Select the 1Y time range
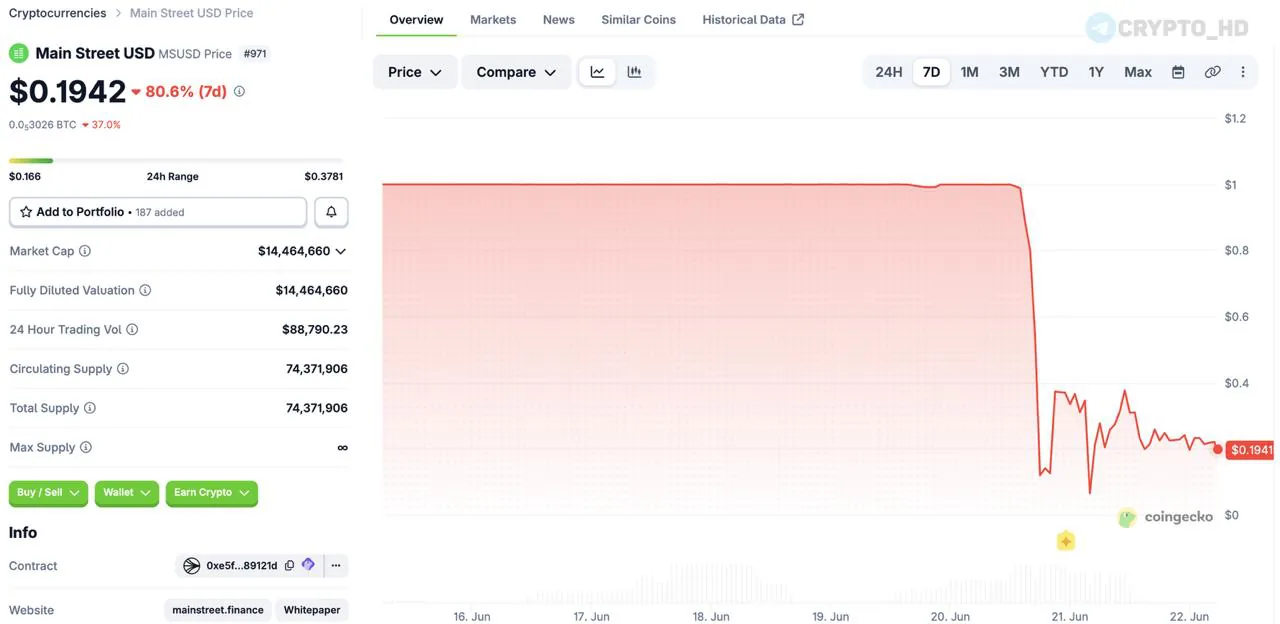 coord(1096,72)
